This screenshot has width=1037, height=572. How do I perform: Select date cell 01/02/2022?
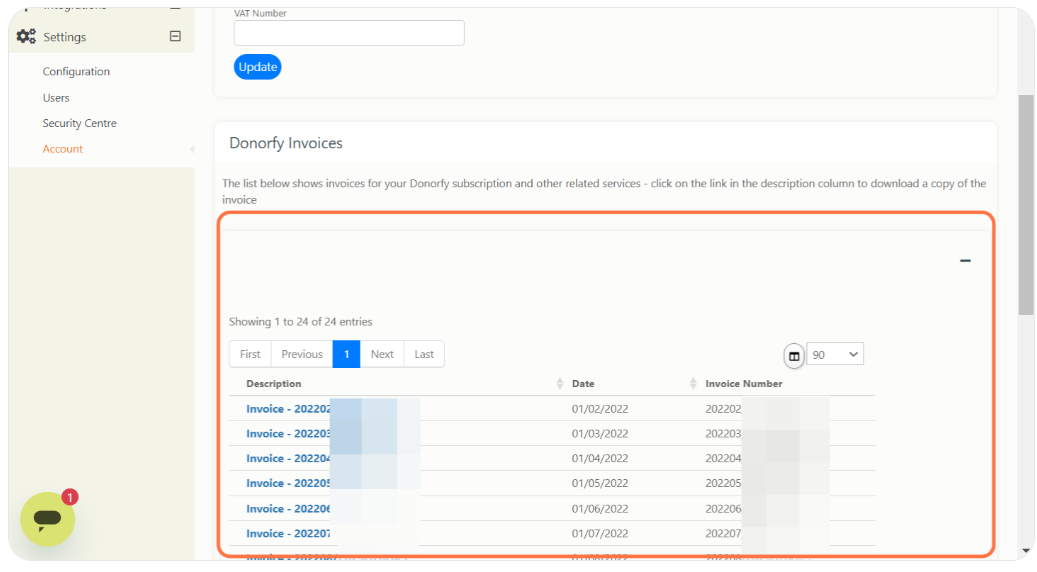click(x=600, y=409)
